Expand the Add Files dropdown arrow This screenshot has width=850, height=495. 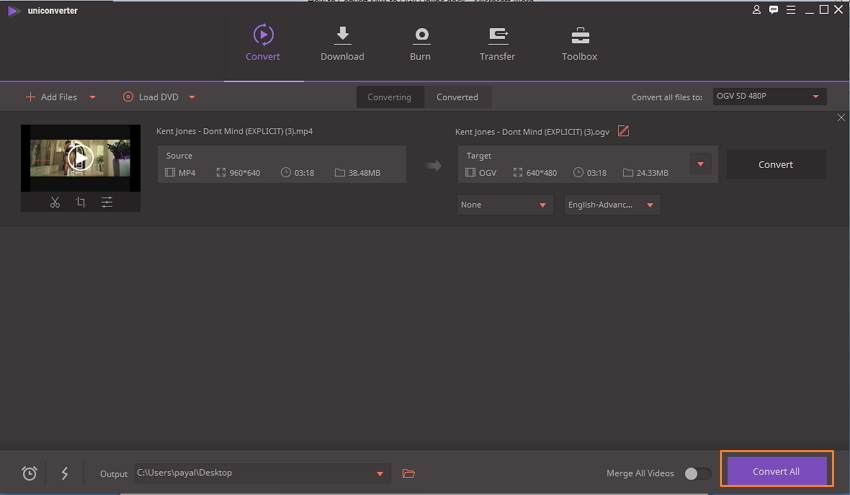(x=93, y=98)
